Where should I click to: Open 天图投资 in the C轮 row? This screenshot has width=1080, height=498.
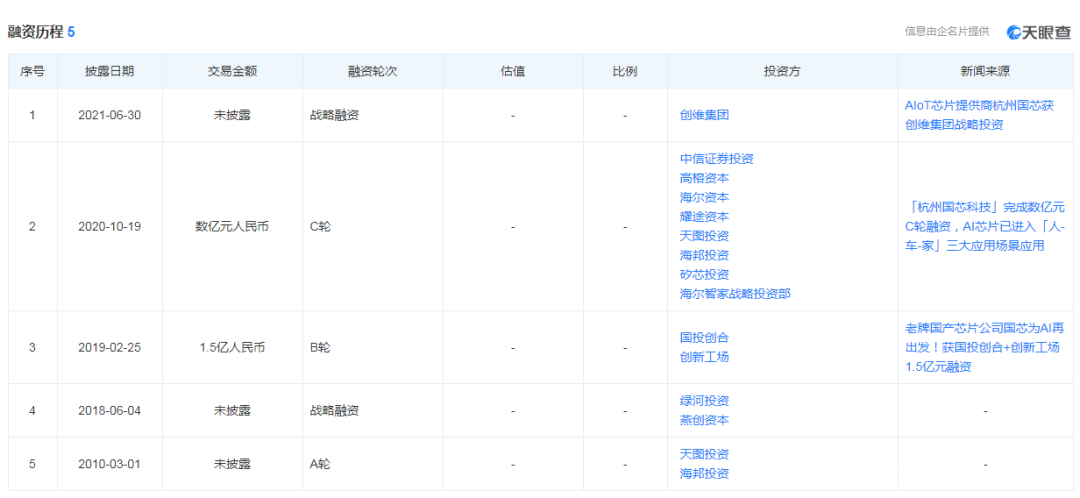[x=704, y=236]
